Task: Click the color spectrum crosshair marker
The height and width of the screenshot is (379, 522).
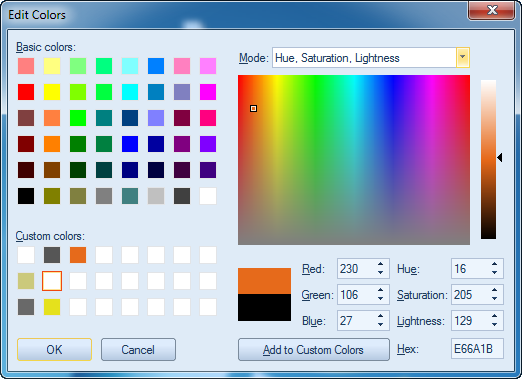Action: pyautogui.click(x=253, y=108)
